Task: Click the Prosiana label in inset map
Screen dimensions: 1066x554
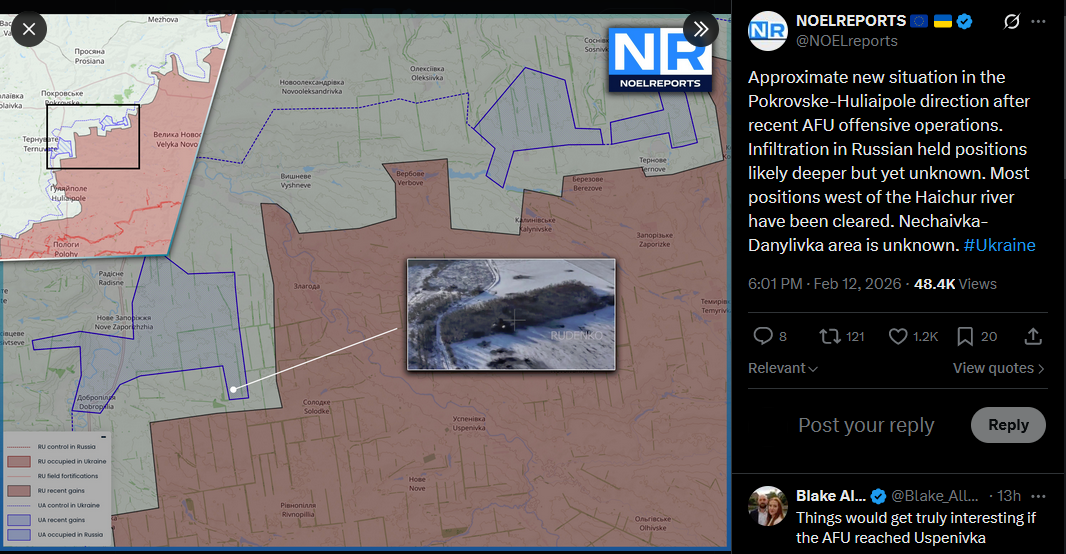Action: [90, 56]
